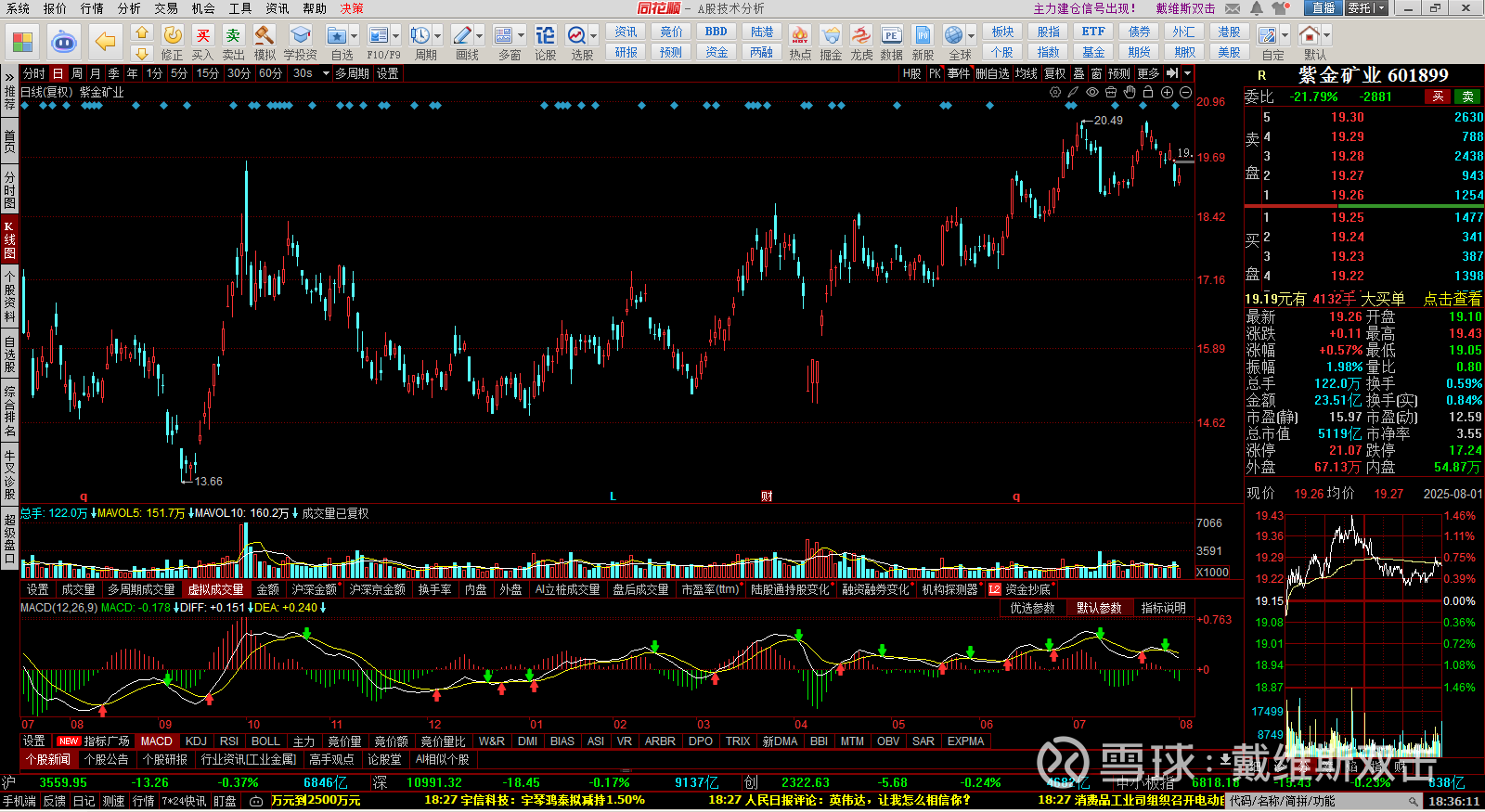Select the 5分 five-minute period
Viewport: 1485px width, 812px height.
(x=178, y=73)
